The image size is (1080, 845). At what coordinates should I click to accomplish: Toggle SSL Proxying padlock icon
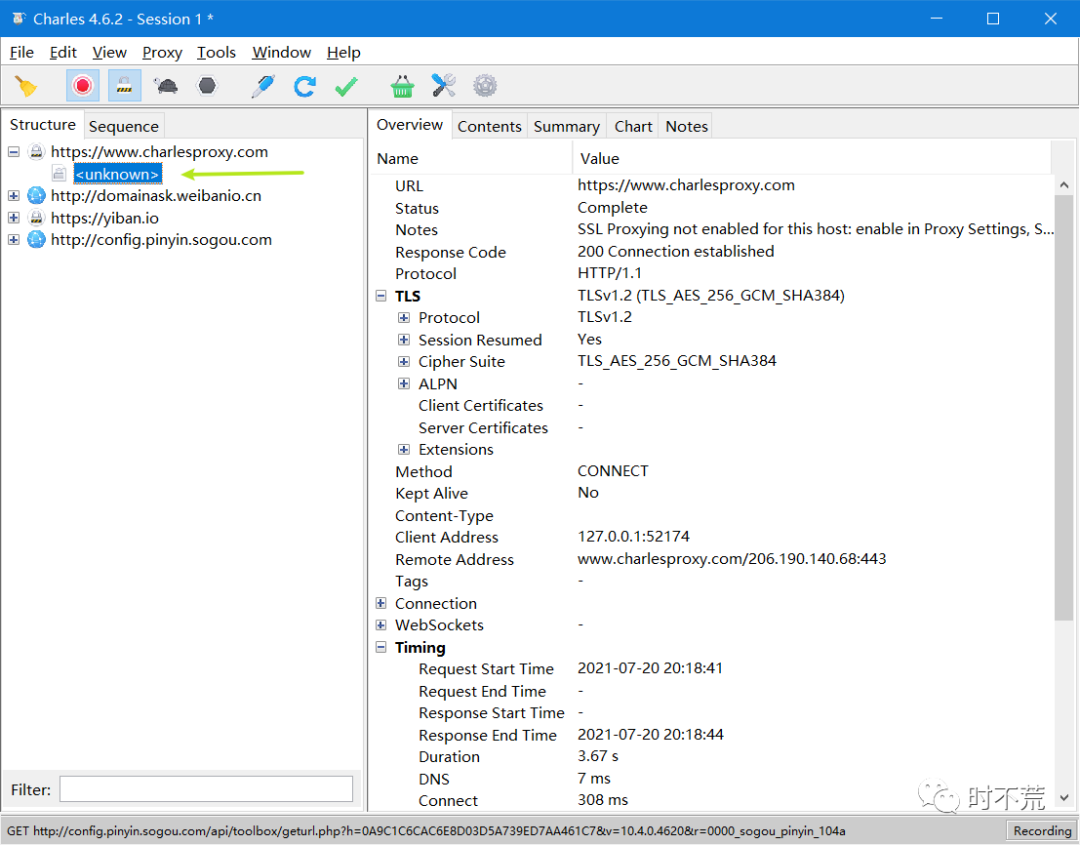pyautogui.click(x=124, y=86)
